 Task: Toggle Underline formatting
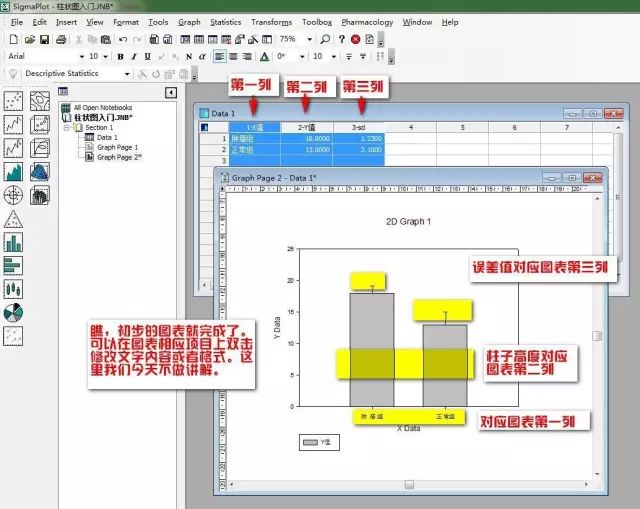coord(147,56)
